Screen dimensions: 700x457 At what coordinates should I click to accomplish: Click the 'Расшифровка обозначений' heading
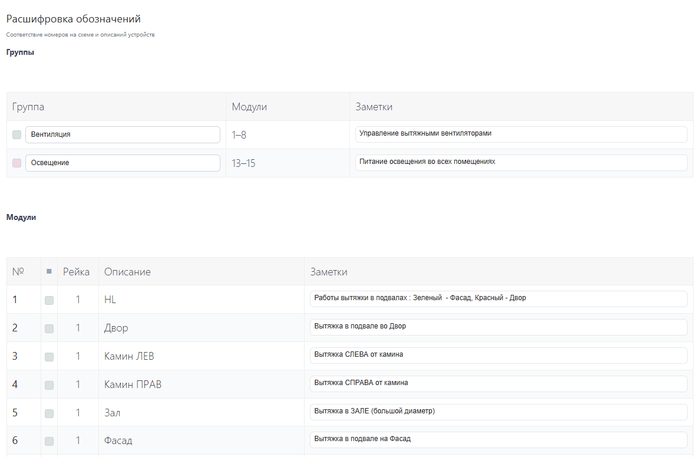pyautogui.click(x=73, y=19)
